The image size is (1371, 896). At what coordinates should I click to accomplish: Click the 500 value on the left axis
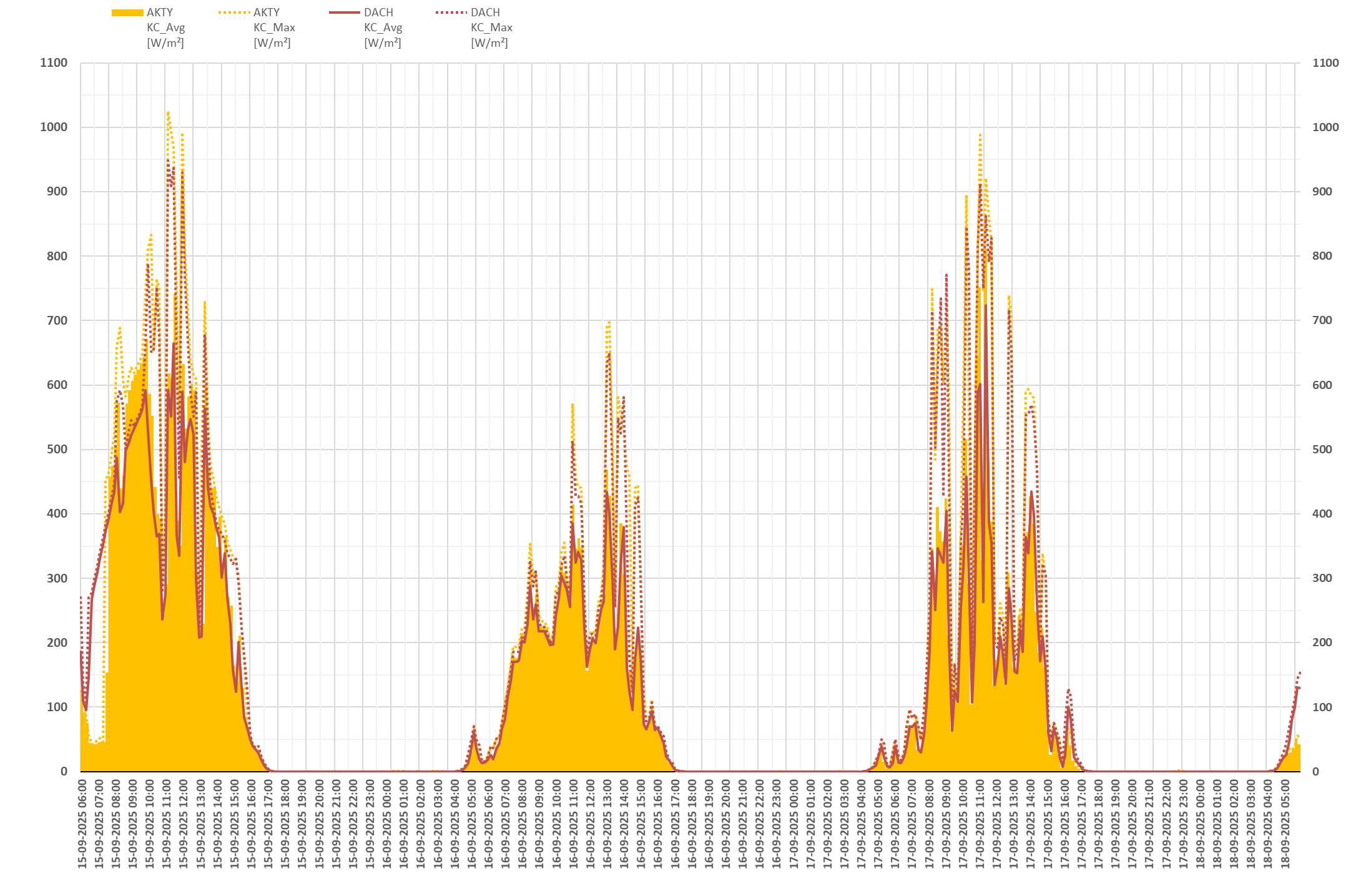[57, 449]
